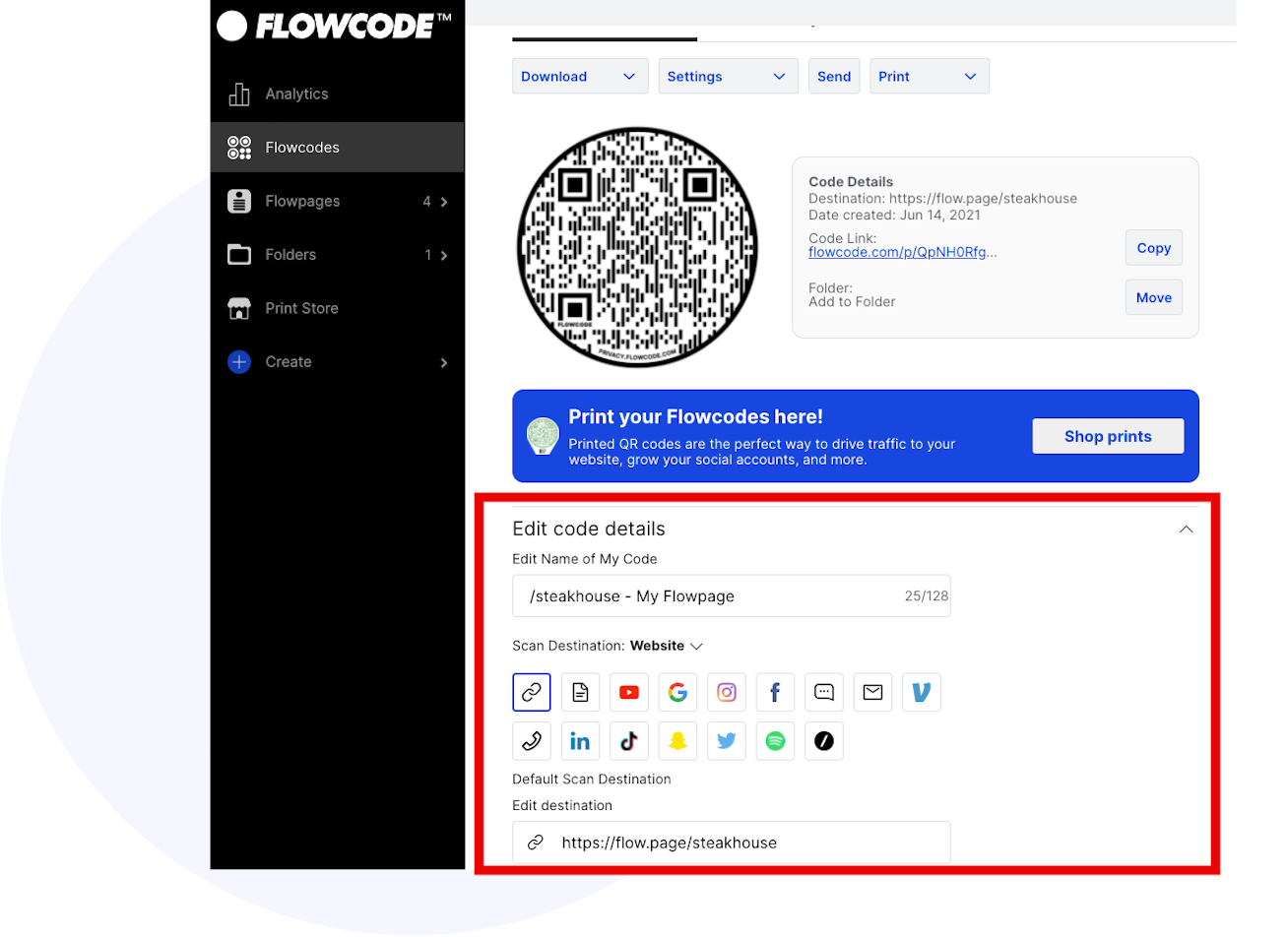This screenshot has width=1288, height=937.
Task: Choose the Instagram destination icon
Action: click(727, 692)
